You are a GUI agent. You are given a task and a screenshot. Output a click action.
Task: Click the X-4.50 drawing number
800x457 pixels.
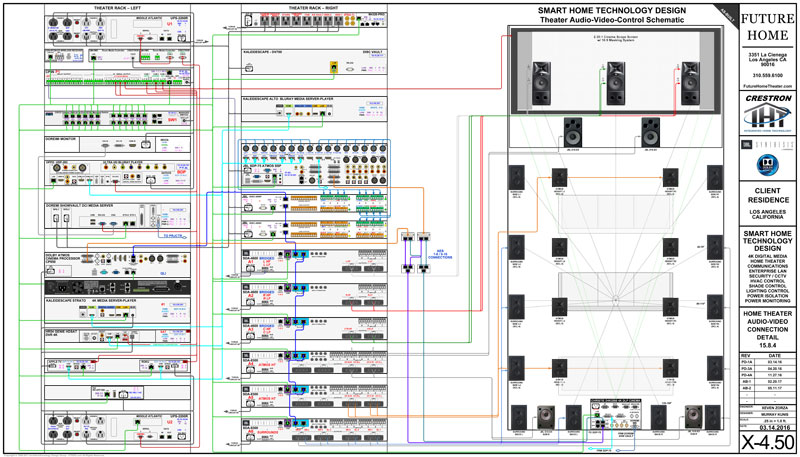[x=767, y=441]
